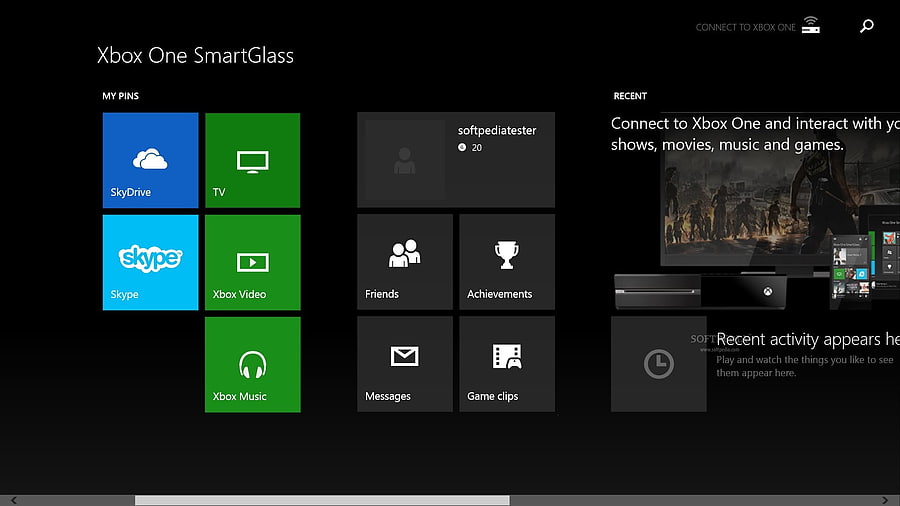
Task: Click the Connect to Xbox One console icon
Action: coord(810,25)
